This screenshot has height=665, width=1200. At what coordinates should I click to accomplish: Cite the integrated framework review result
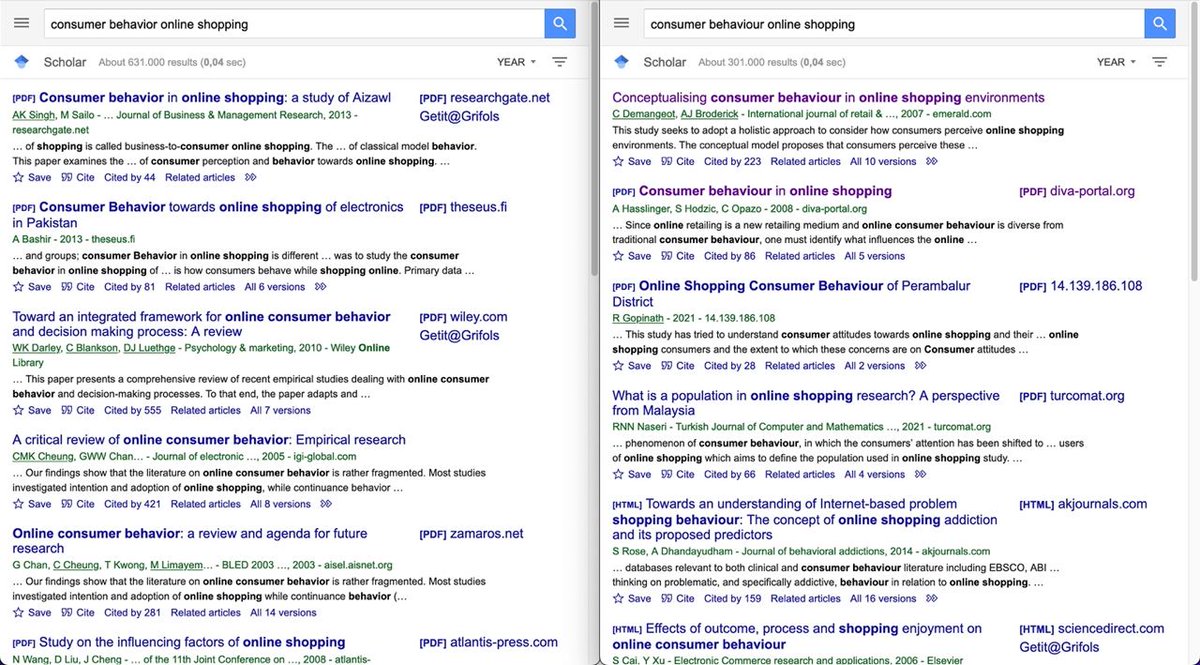point(78,410)
